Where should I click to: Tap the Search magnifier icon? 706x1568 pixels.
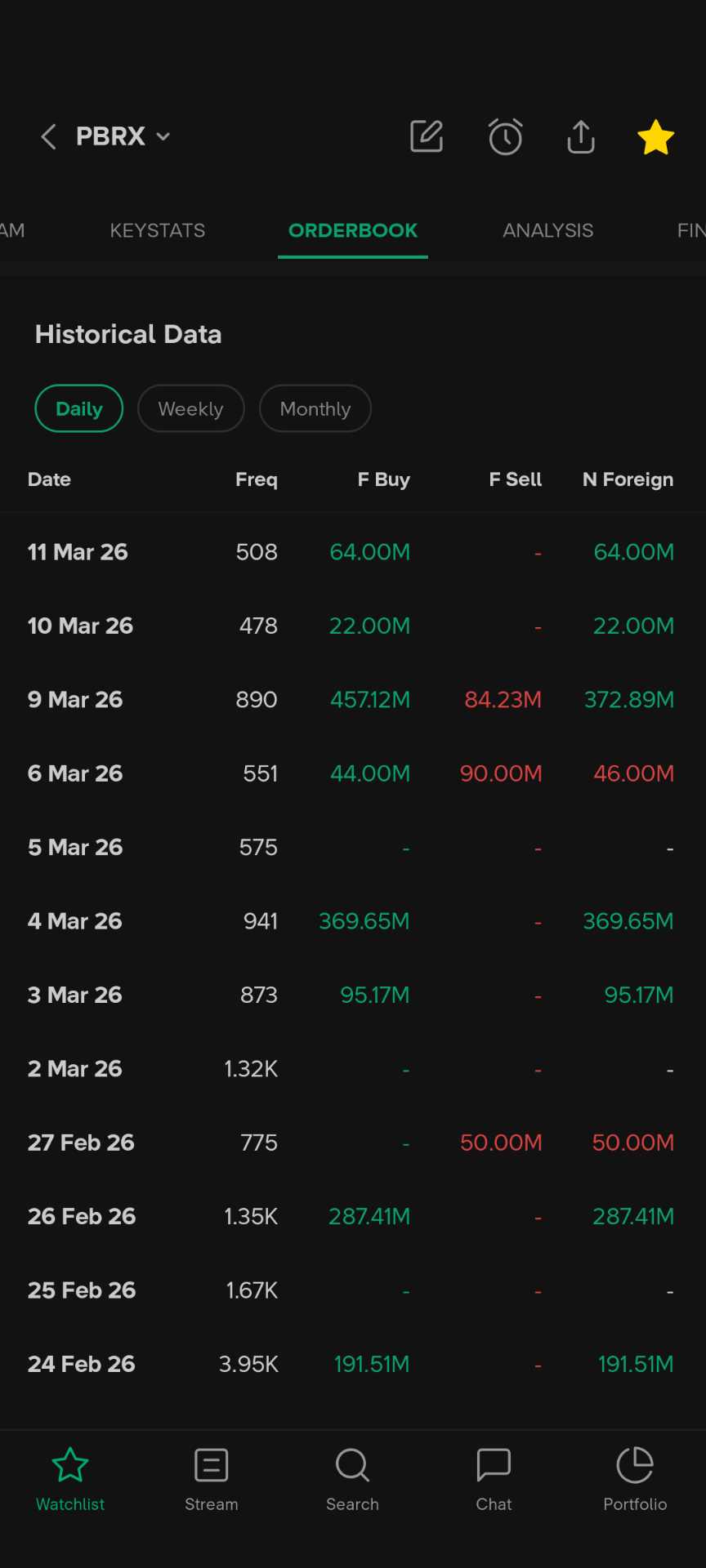pos(352,1465)
